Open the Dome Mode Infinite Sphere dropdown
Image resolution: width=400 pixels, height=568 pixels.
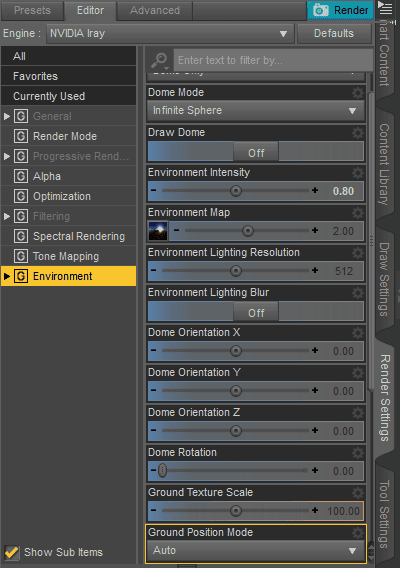pyautogui.click(x=256, y=110)
